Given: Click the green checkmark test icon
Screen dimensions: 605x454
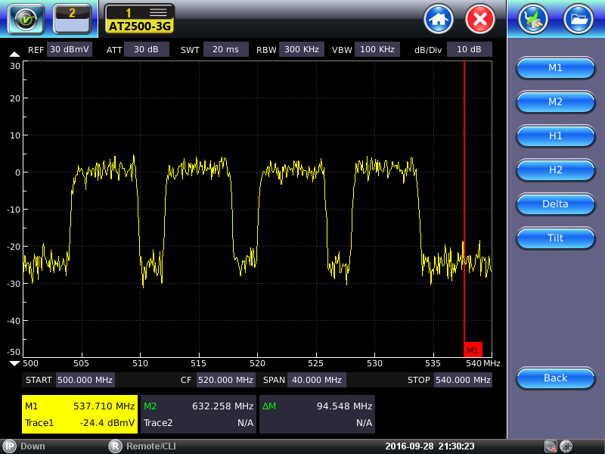Looking at the screenshot, I should pyautogui.click(x=24, y=18).
